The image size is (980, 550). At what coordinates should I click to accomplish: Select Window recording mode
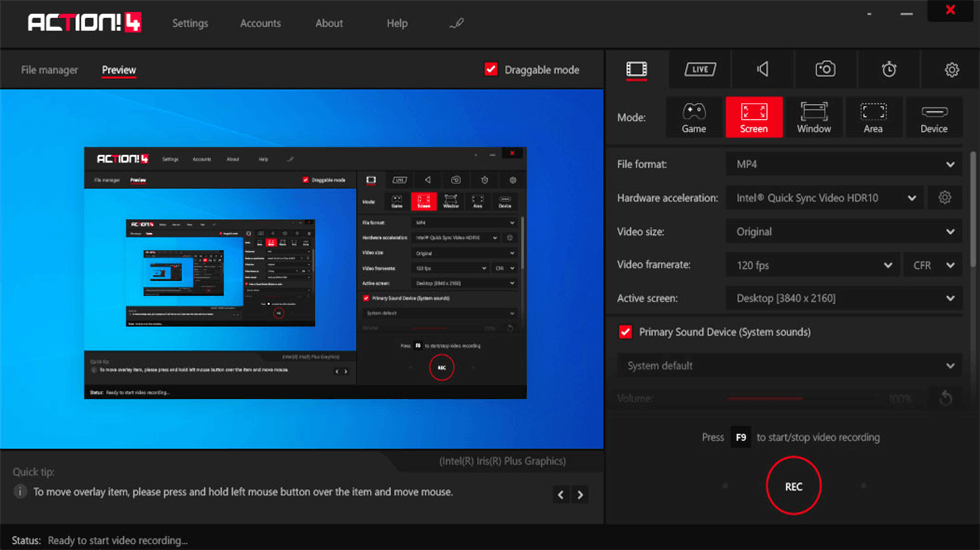pos(814,117)
